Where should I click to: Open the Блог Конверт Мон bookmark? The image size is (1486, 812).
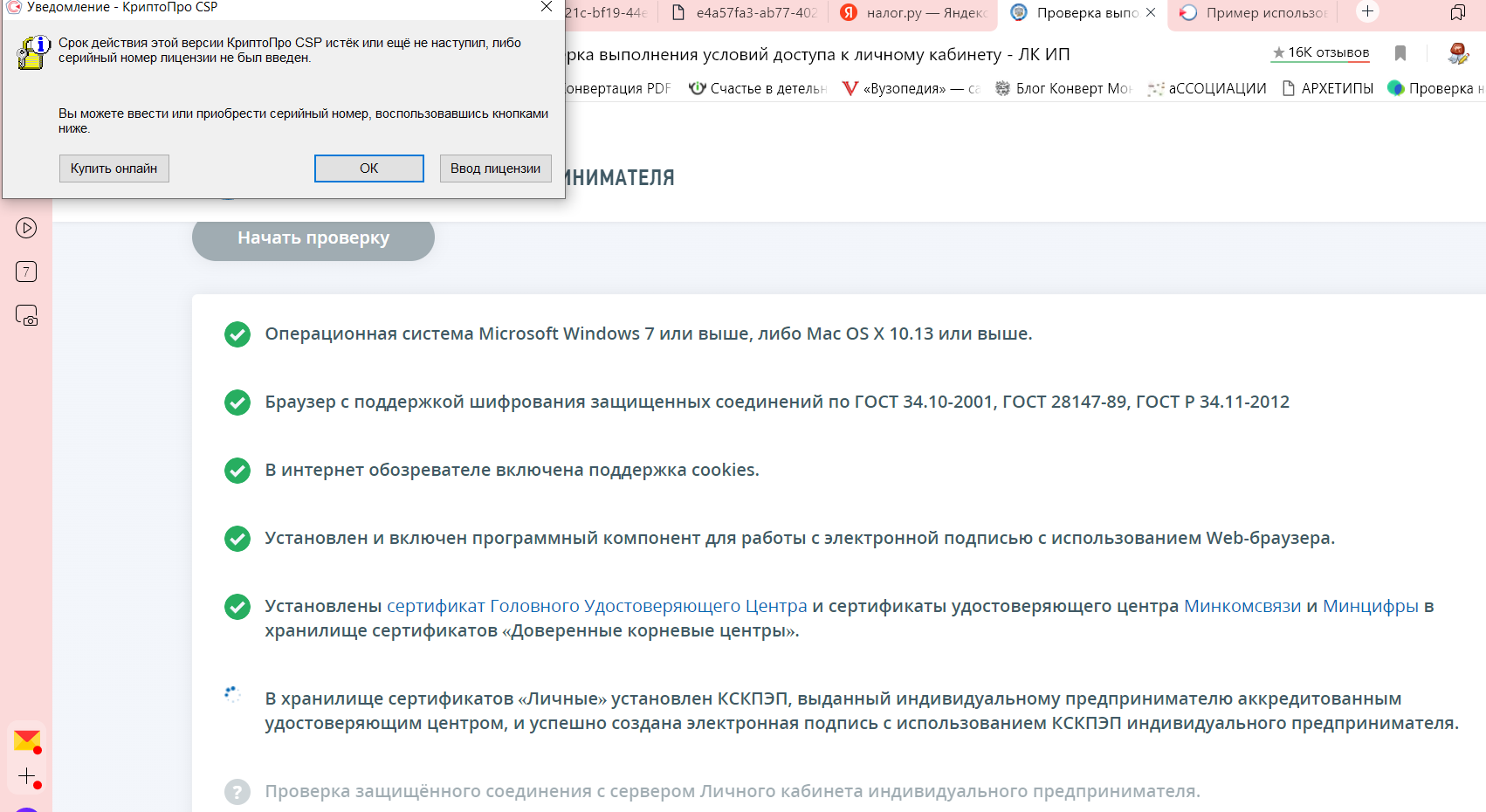[x=1063, y=88]
